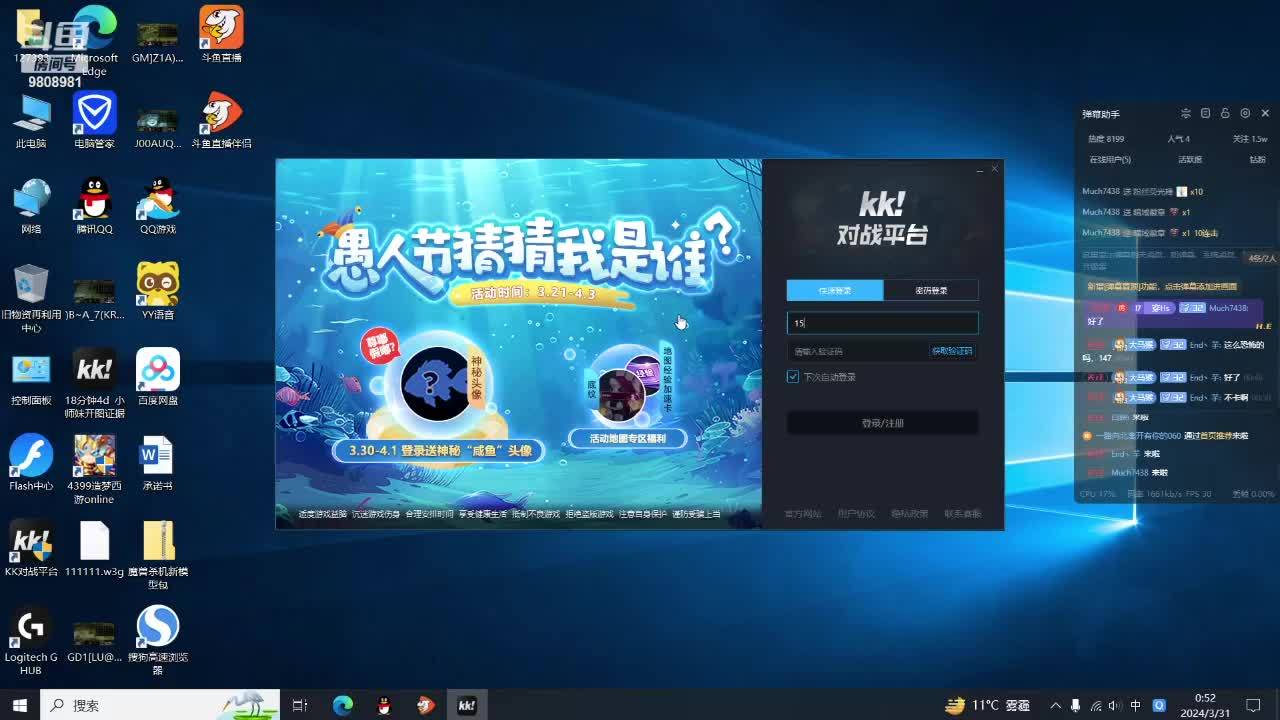Select the KK对战平台 desktop shortcut

pos(31,548)
